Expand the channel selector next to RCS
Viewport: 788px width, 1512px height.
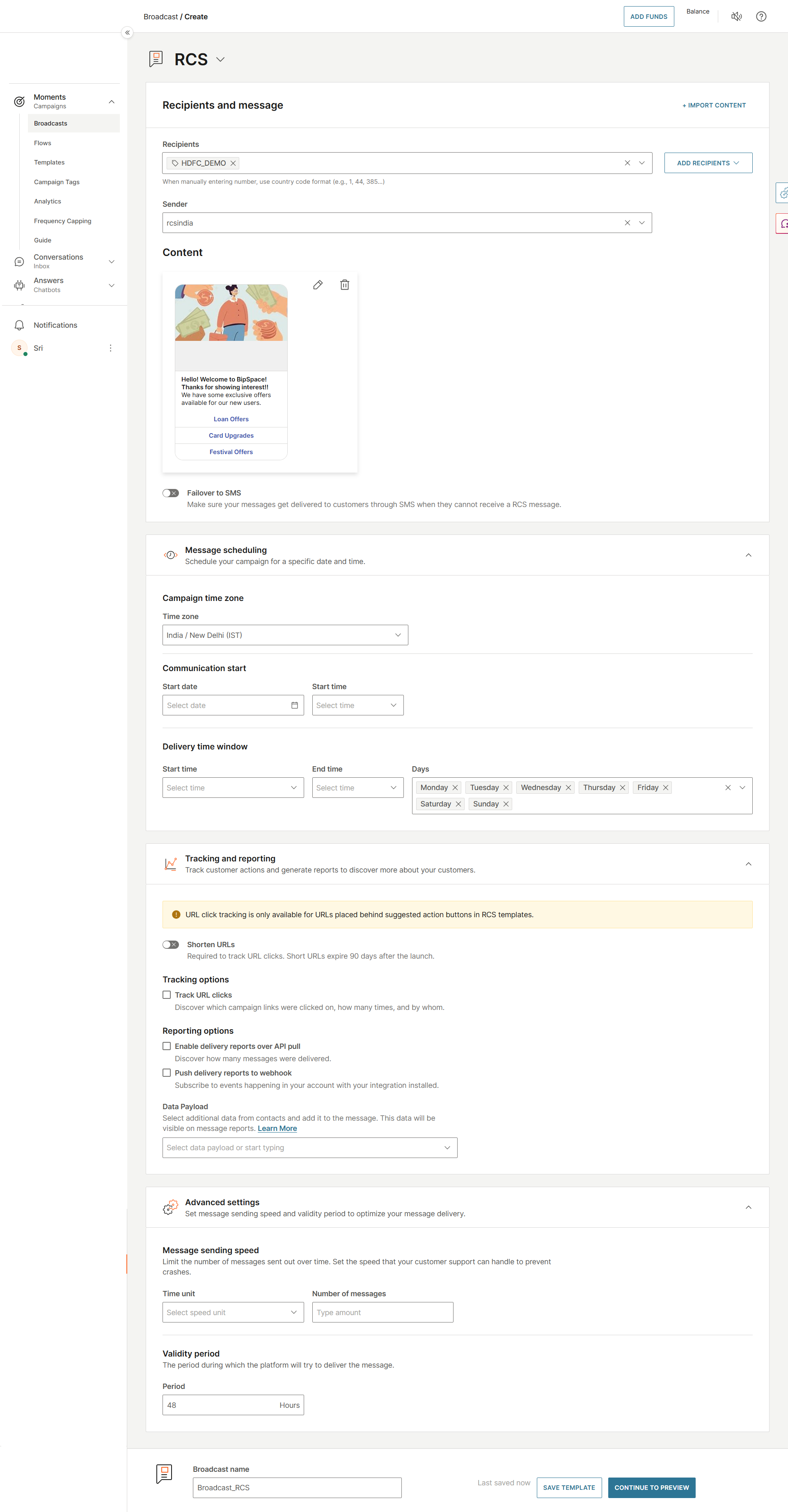(221, 59)
